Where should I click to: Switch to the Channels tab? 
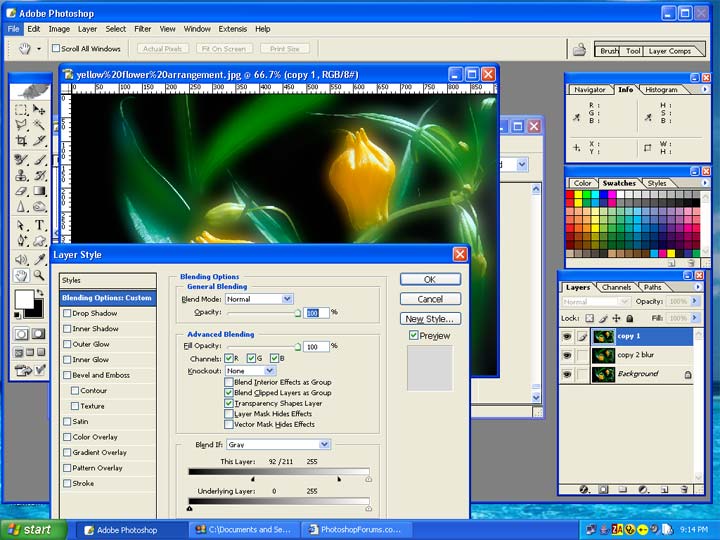(x=615, y=287)
